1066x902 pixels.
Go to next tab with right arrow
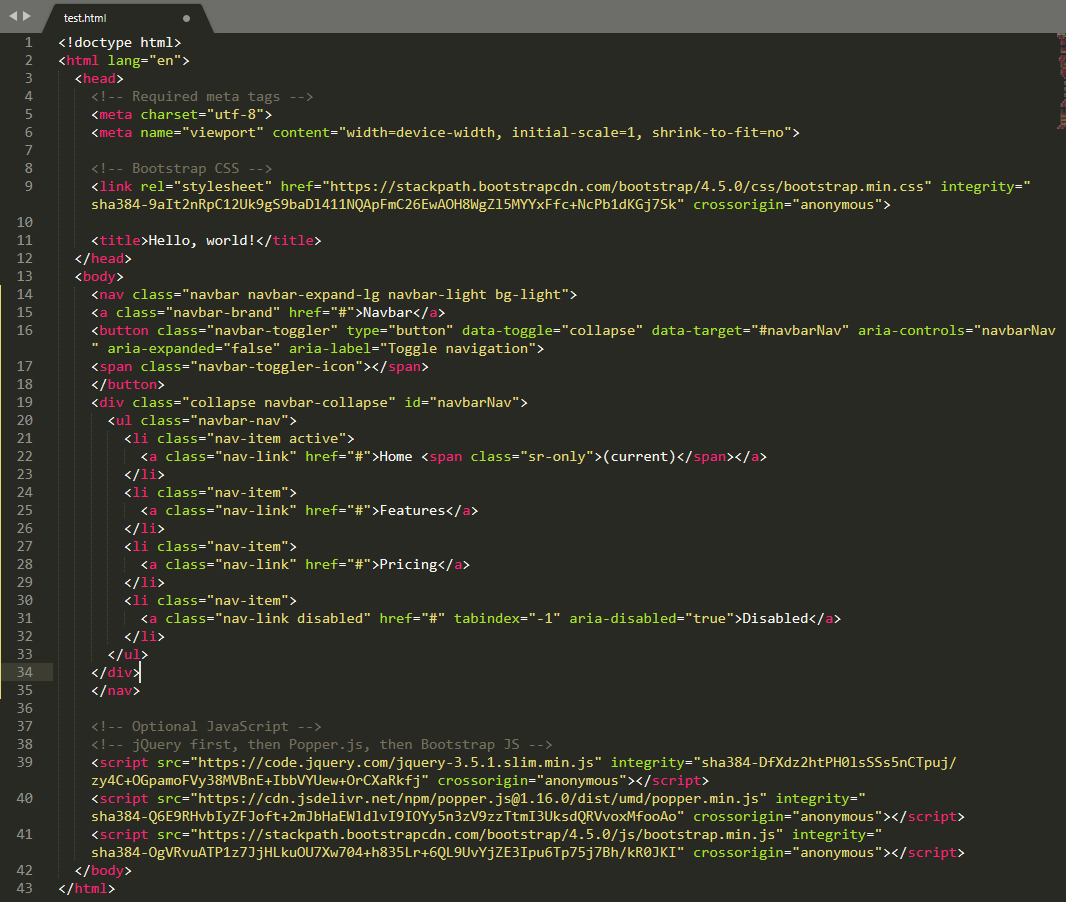coord(27,16)
